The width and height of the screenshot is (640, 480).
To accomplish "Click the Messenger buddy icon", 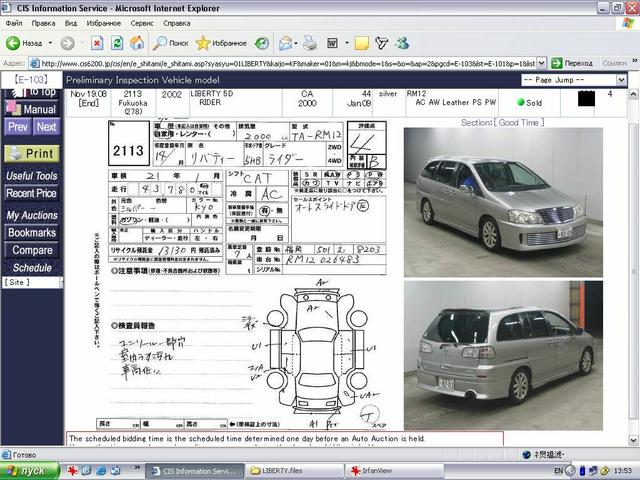I will pyautogui.click(x=402, y=43).
